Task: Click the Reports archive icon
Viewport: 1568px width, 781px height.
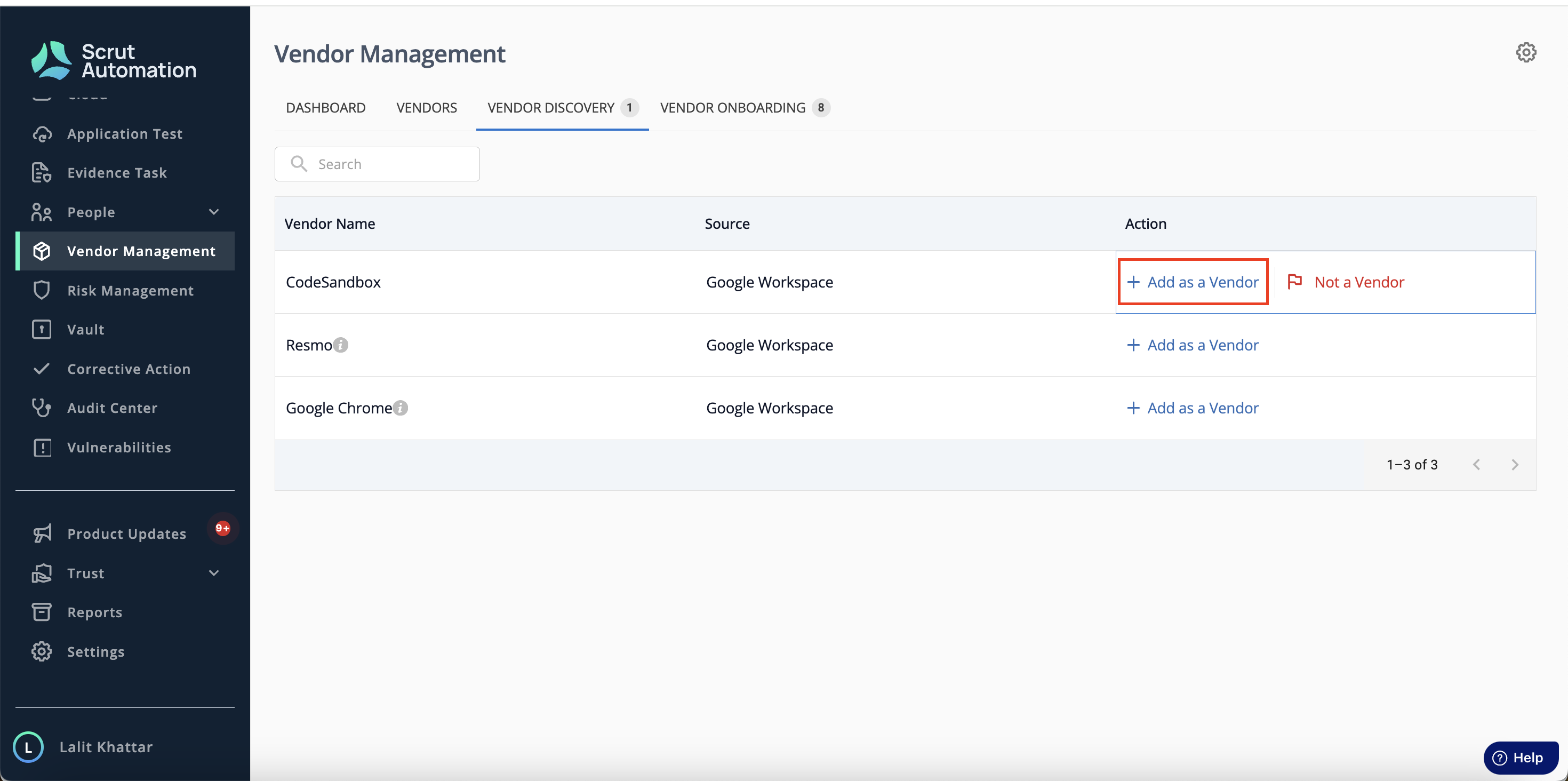Action: [42, 612]
